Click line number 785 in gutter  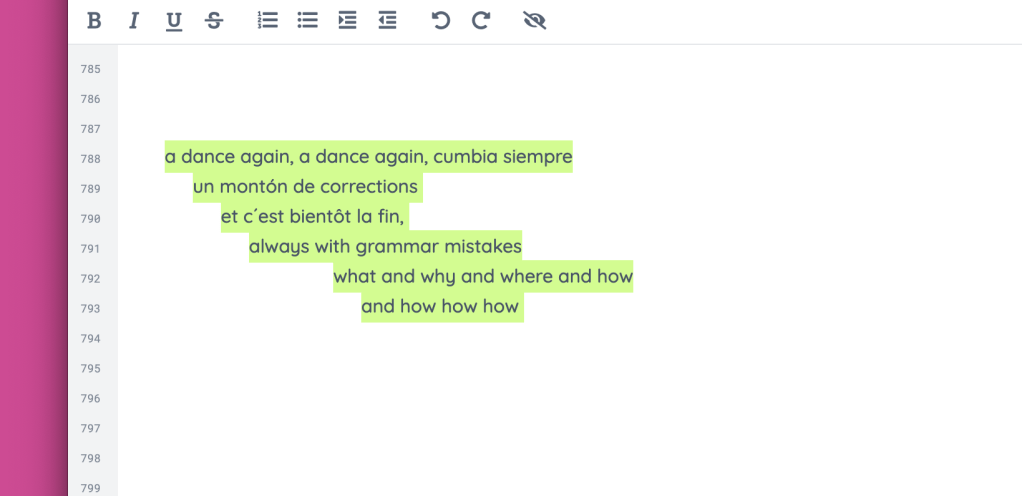pos(90,69)
